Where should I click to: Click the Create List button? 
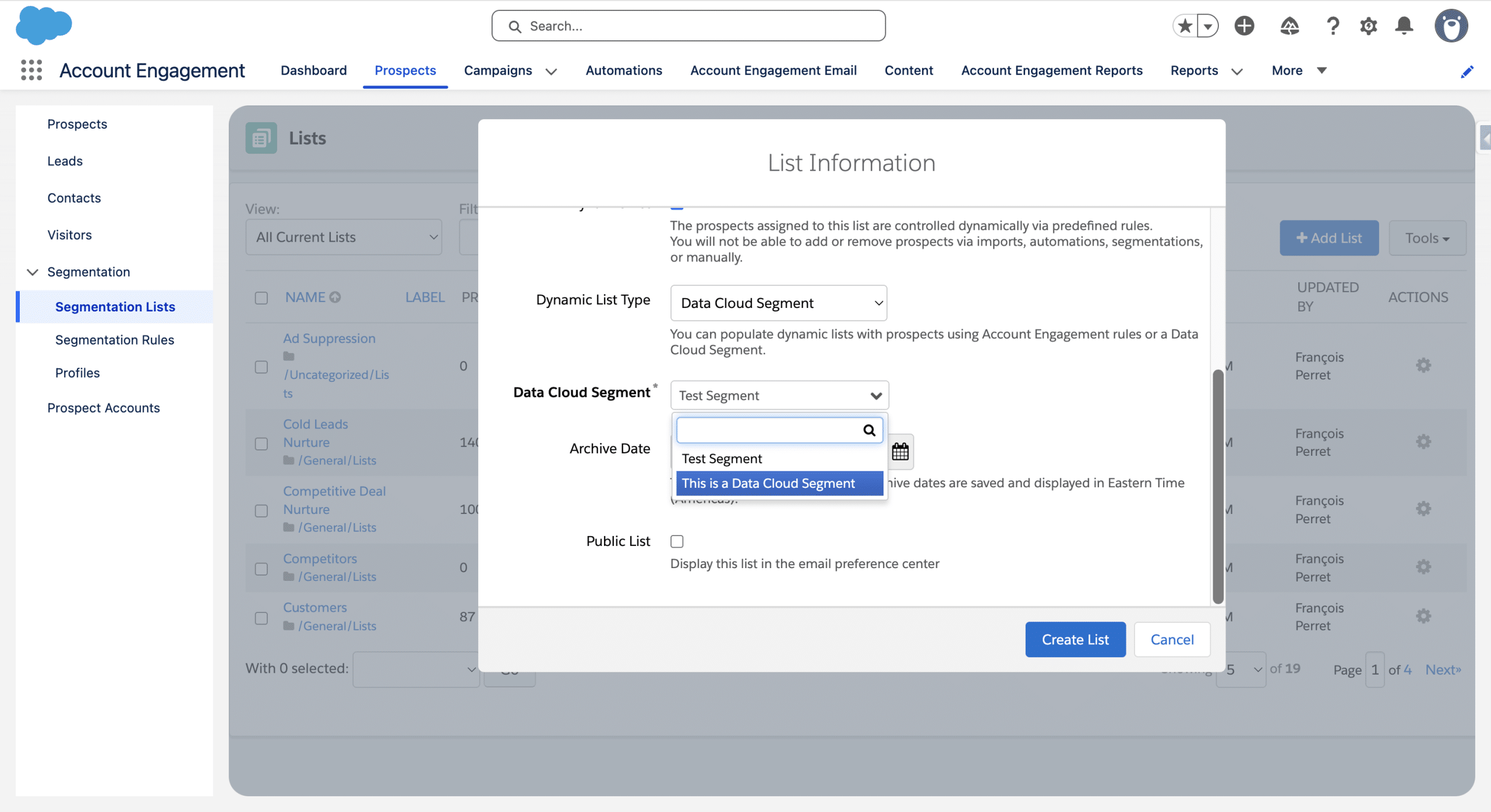[1075, 639]
